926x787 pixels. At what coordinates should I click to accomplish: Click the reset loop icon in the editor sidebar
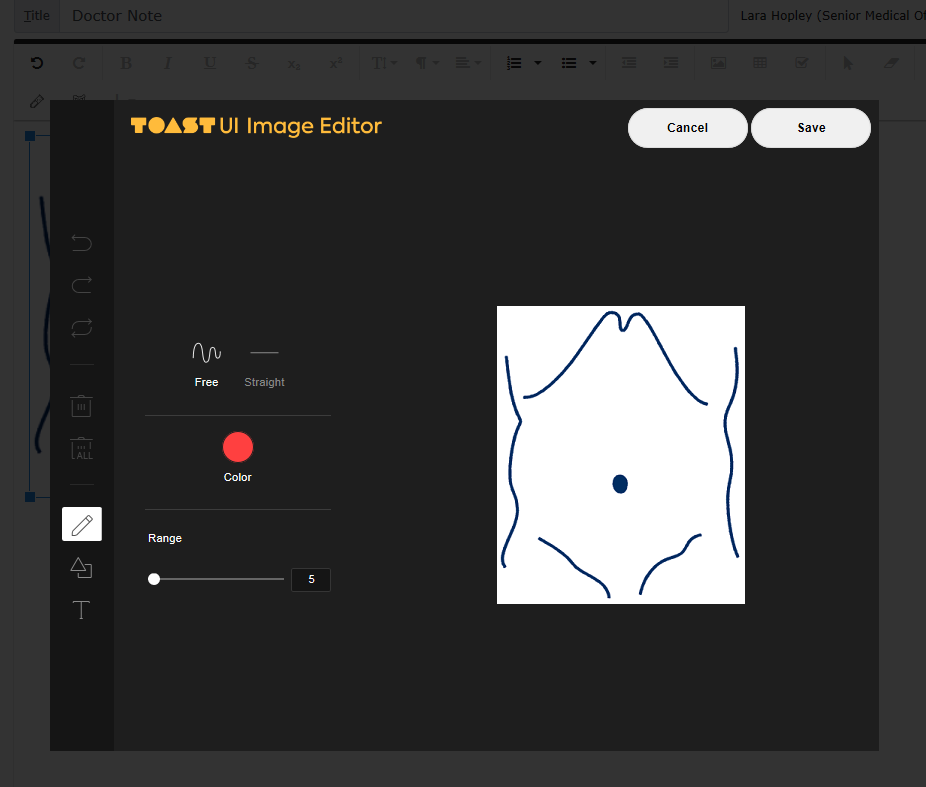pos(82,327)
